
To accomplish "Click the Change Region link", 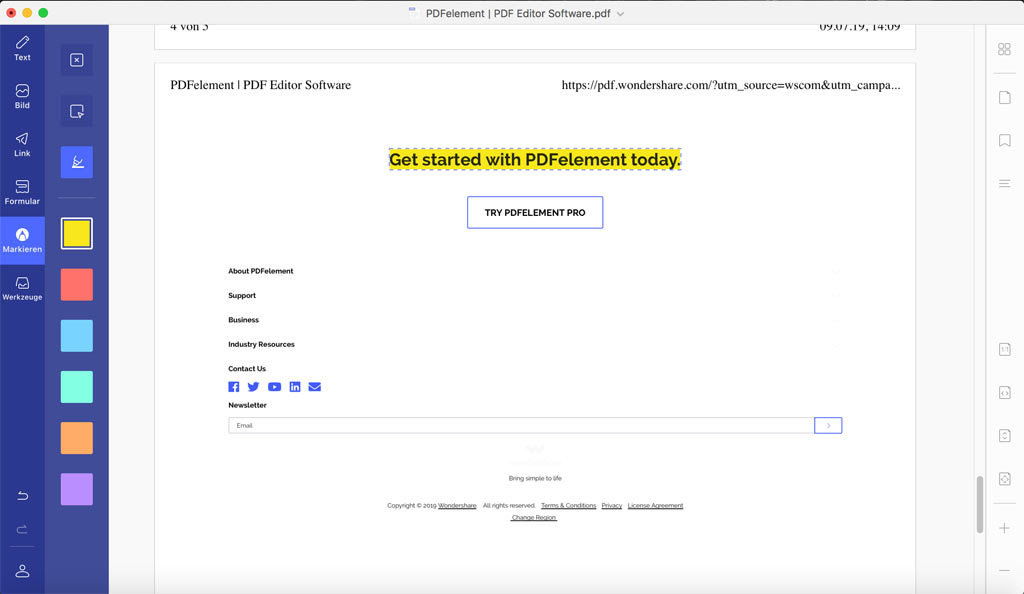I will pos(534,518).
